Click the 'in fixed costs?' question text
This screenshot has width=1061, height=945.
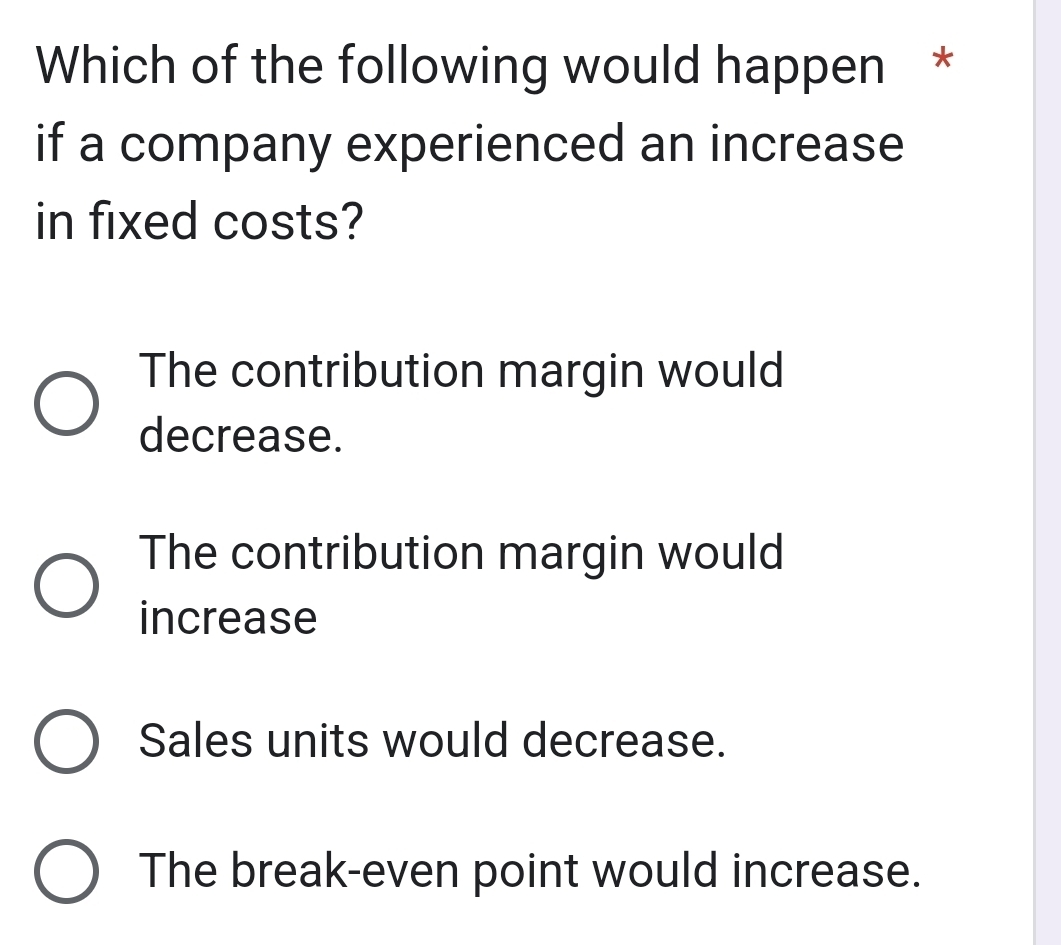pos(199,221)
